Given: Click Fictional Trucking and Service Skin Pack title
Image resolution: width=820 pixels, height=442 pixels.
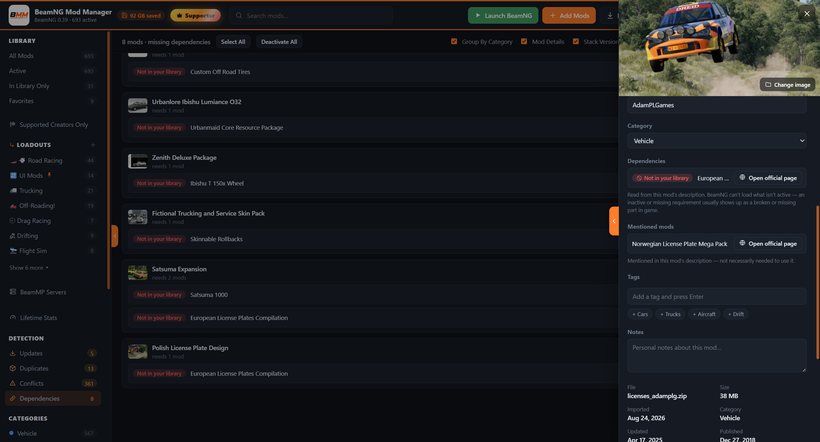Looking at the screenshot, I should (208, 213).
